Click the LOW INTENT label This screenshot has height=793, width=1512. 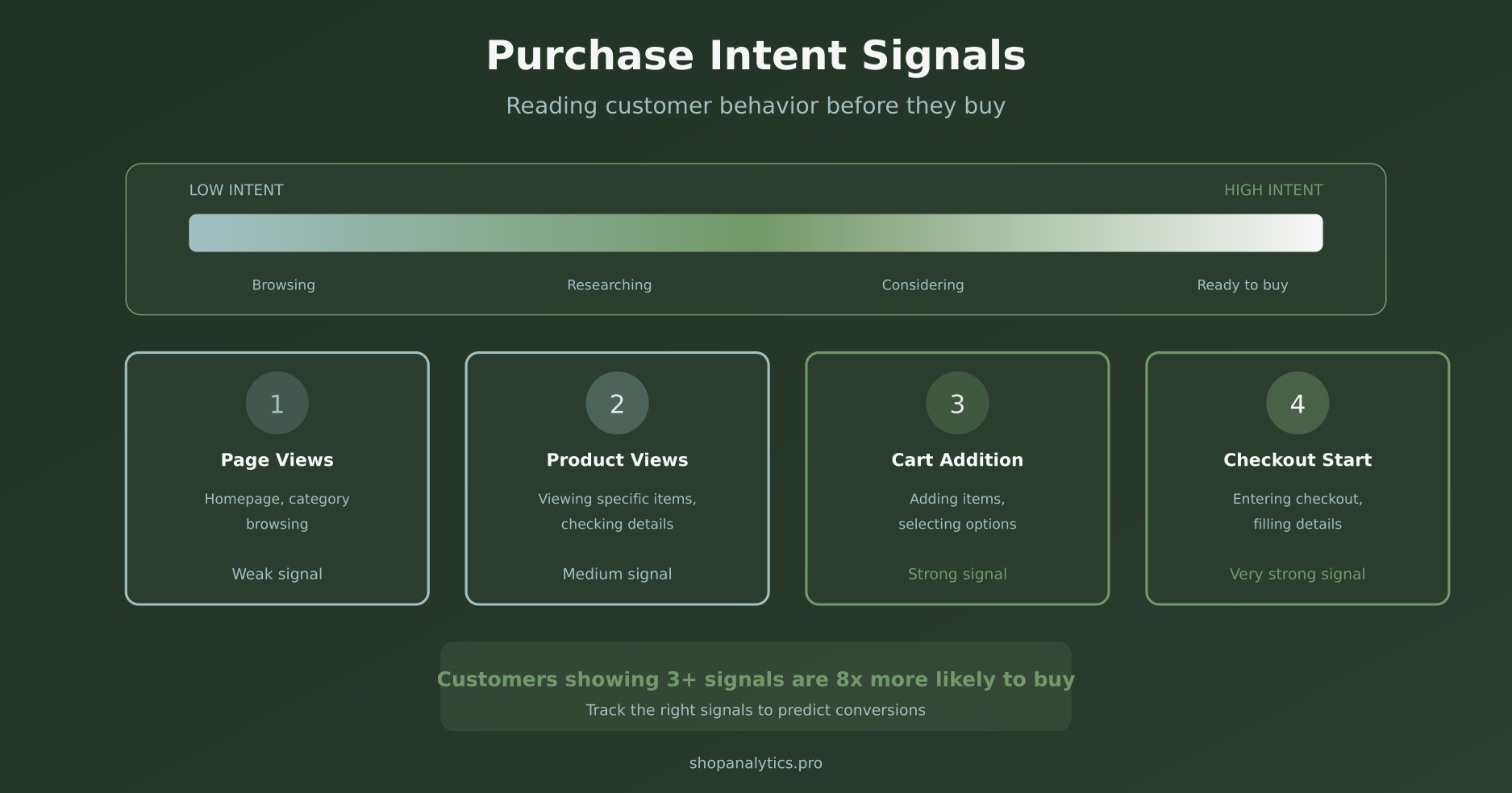[236, 190]
